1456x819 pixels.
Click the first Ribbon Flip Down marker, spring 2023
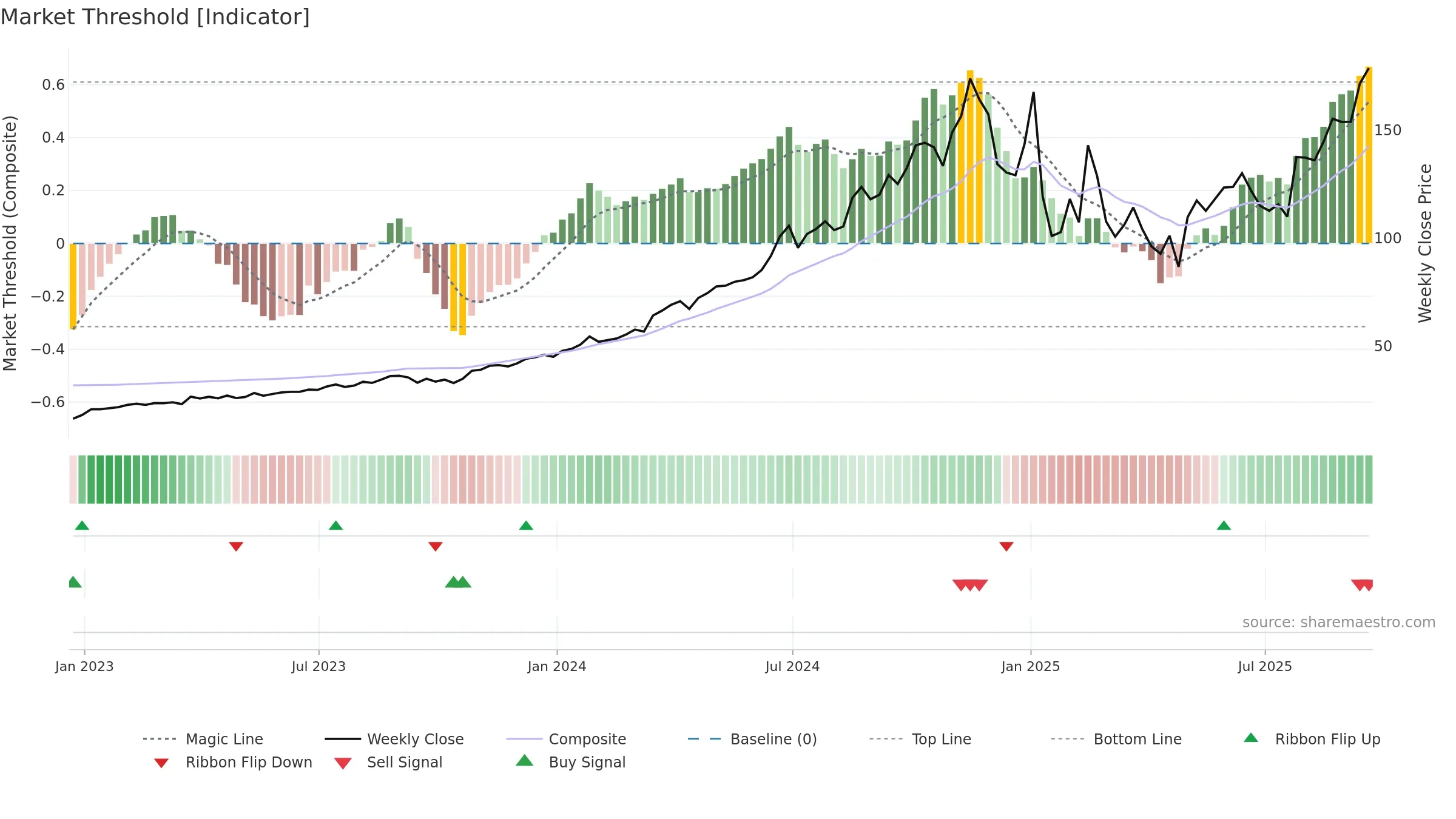tap(236, 547)
